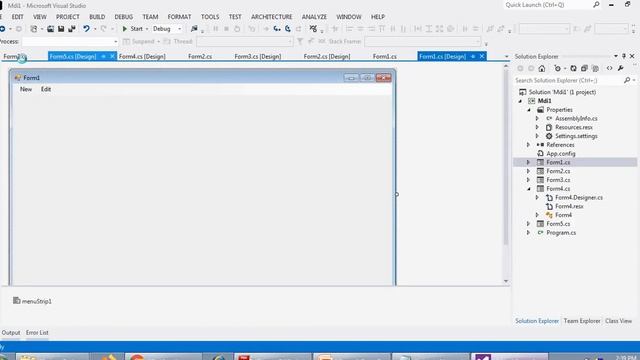This screenshot has width=640, height=360.
Task: Collapse the Form4.cs tree node
Action: [x=529, y=189]
